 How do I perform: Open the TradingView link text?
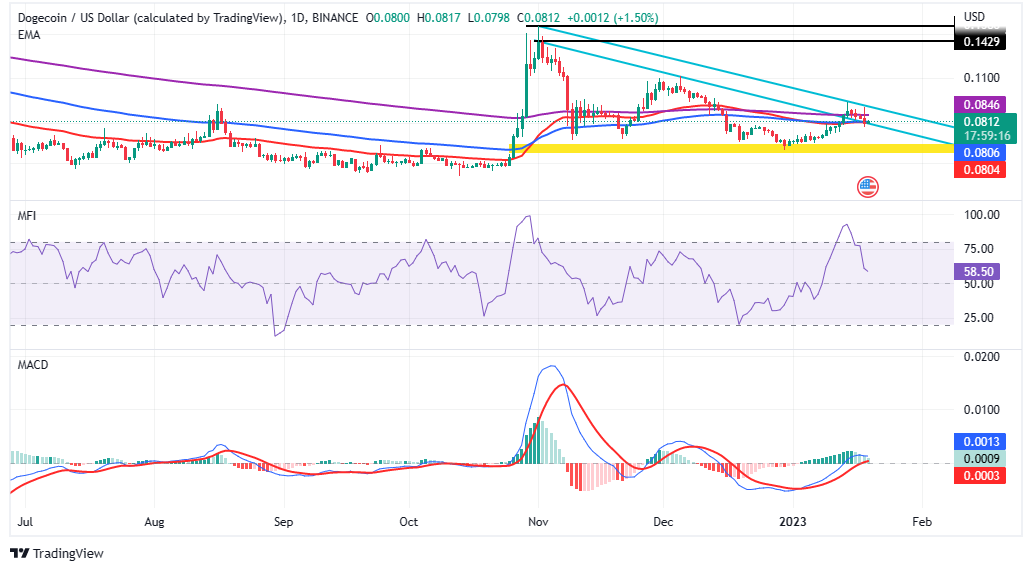click(x=68, y=553)
